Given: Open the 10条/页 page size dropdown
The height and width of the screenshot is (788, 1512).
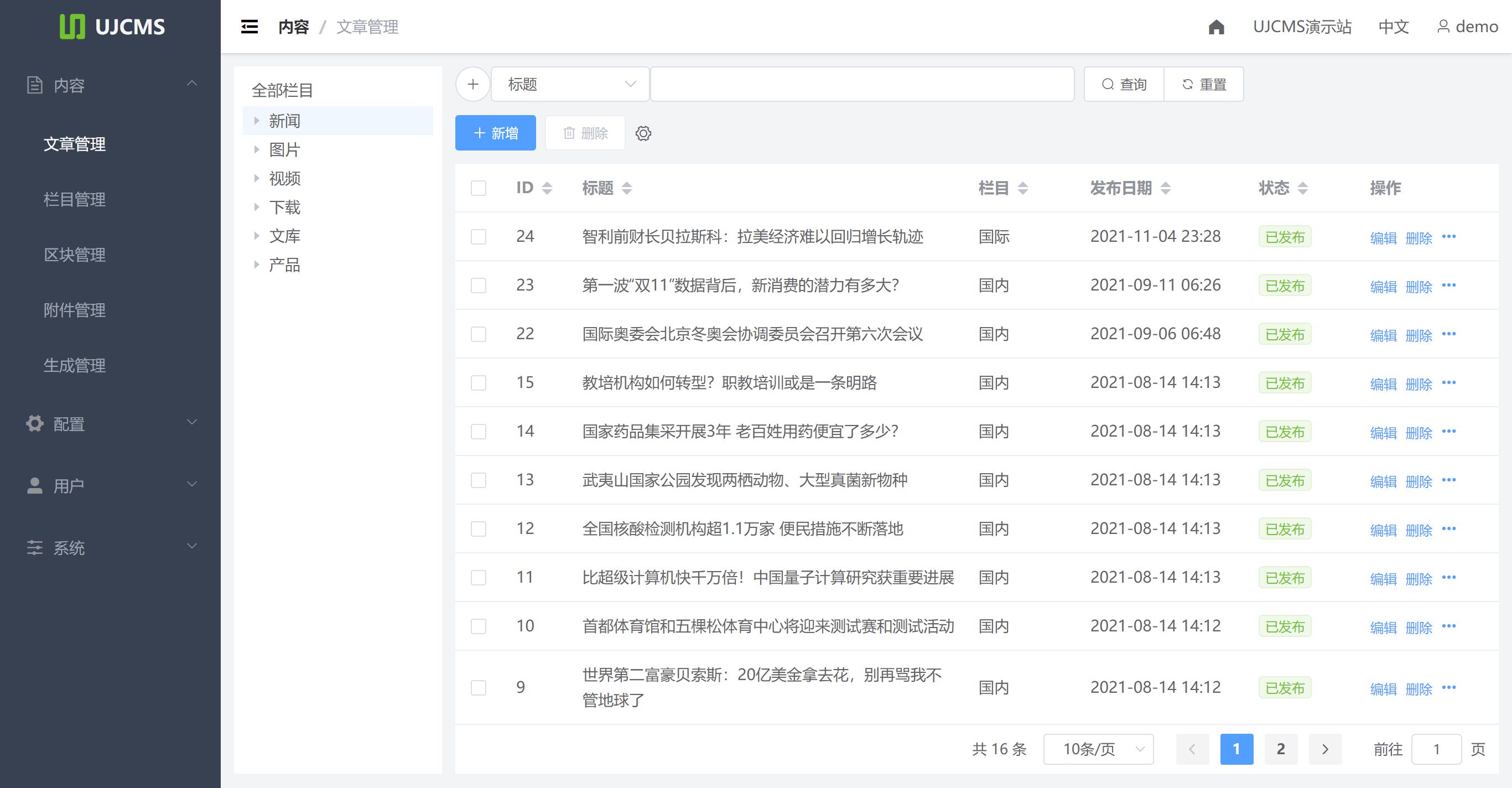Looking at the screenshot, I should 1098,749.
